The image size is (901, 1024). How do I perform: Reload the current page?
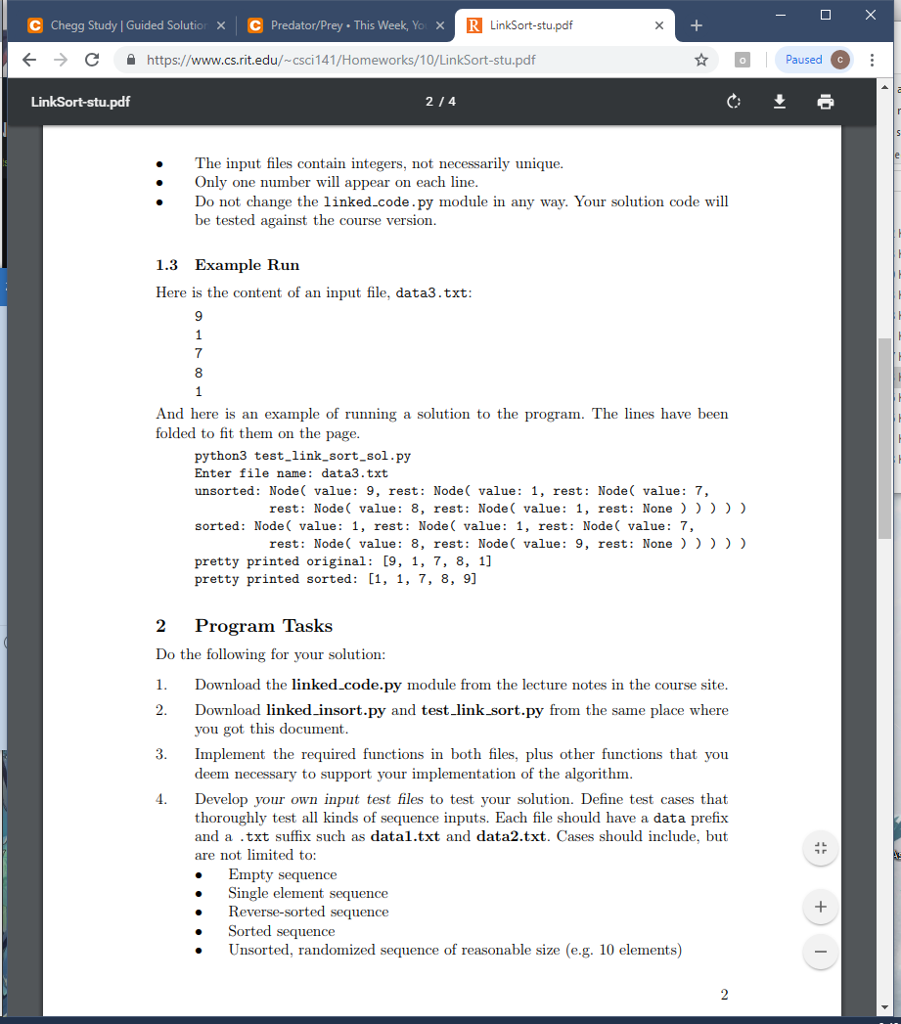point(92,60)
